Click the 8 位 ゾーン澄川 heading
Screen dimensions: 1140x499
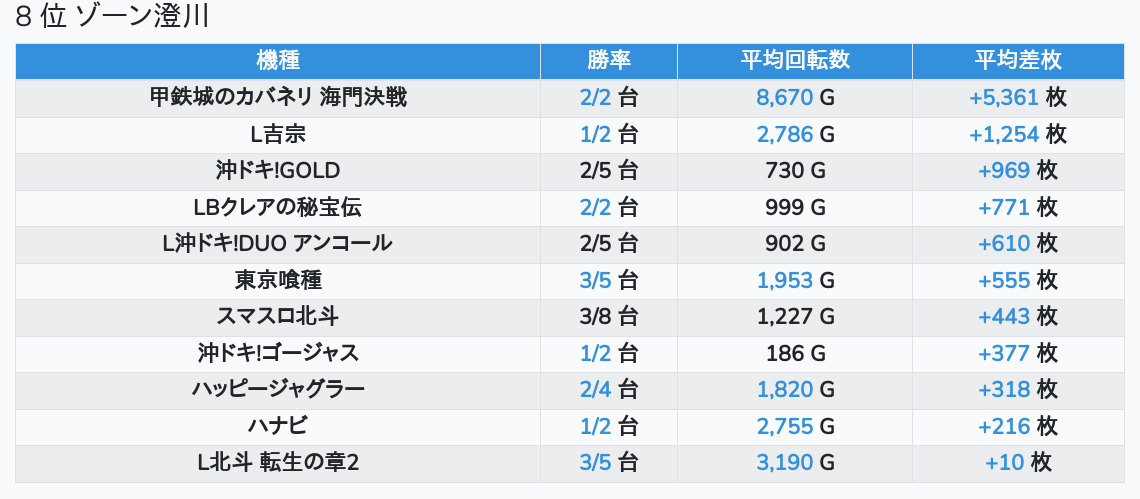pyautogui.click(x=112, y=18)
